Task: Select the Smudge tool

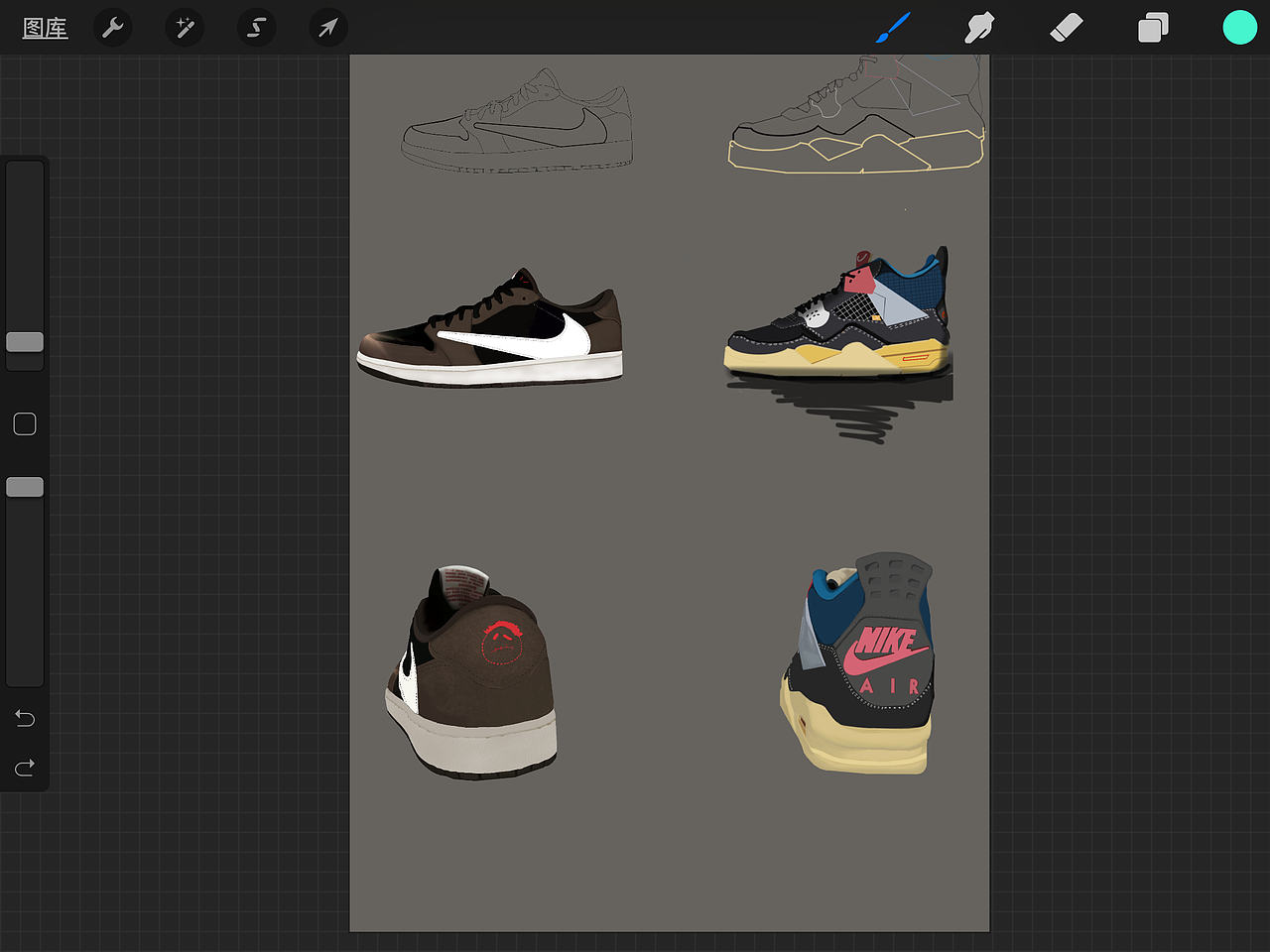Action: click(979, 28)
